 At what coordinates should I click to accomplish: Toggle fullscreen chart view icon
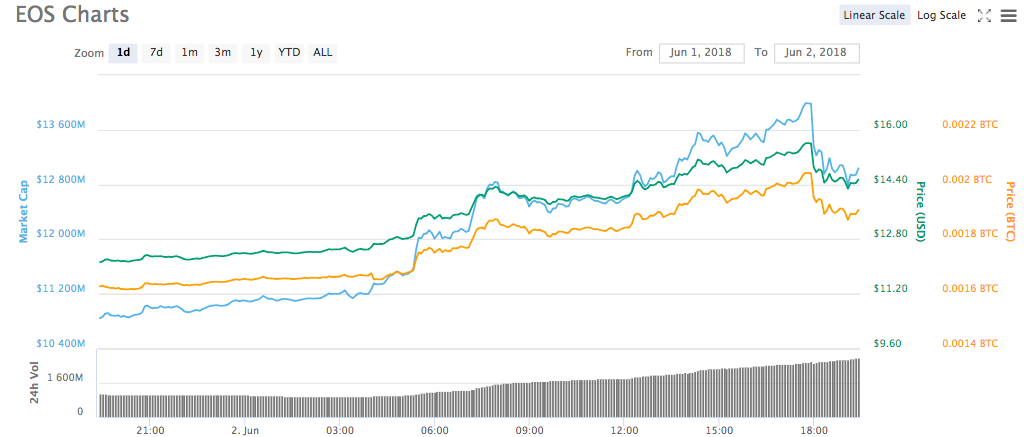point(984,16)
